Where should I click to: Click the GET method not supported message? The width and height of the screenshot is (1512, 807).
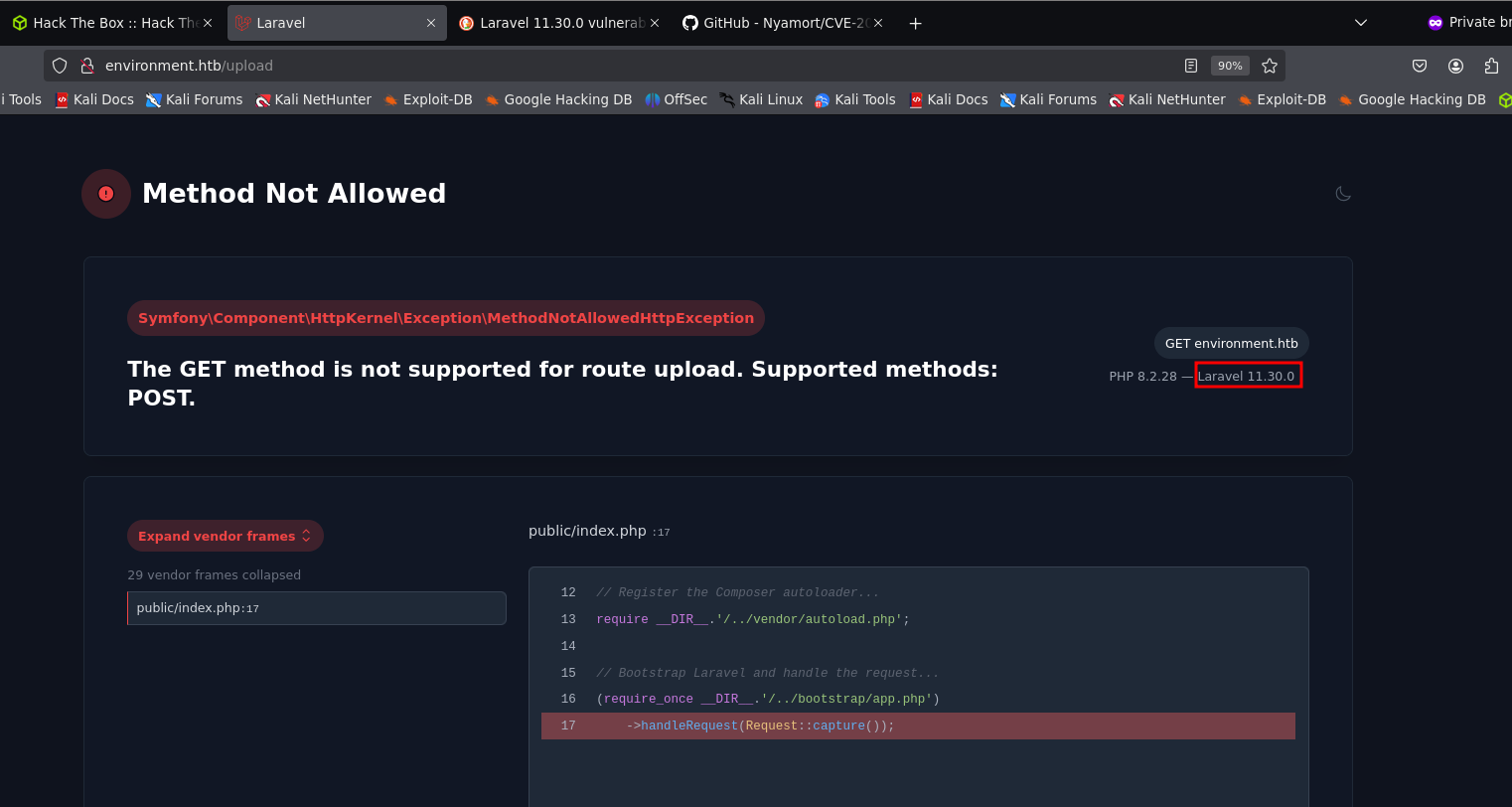coord(562,383)
